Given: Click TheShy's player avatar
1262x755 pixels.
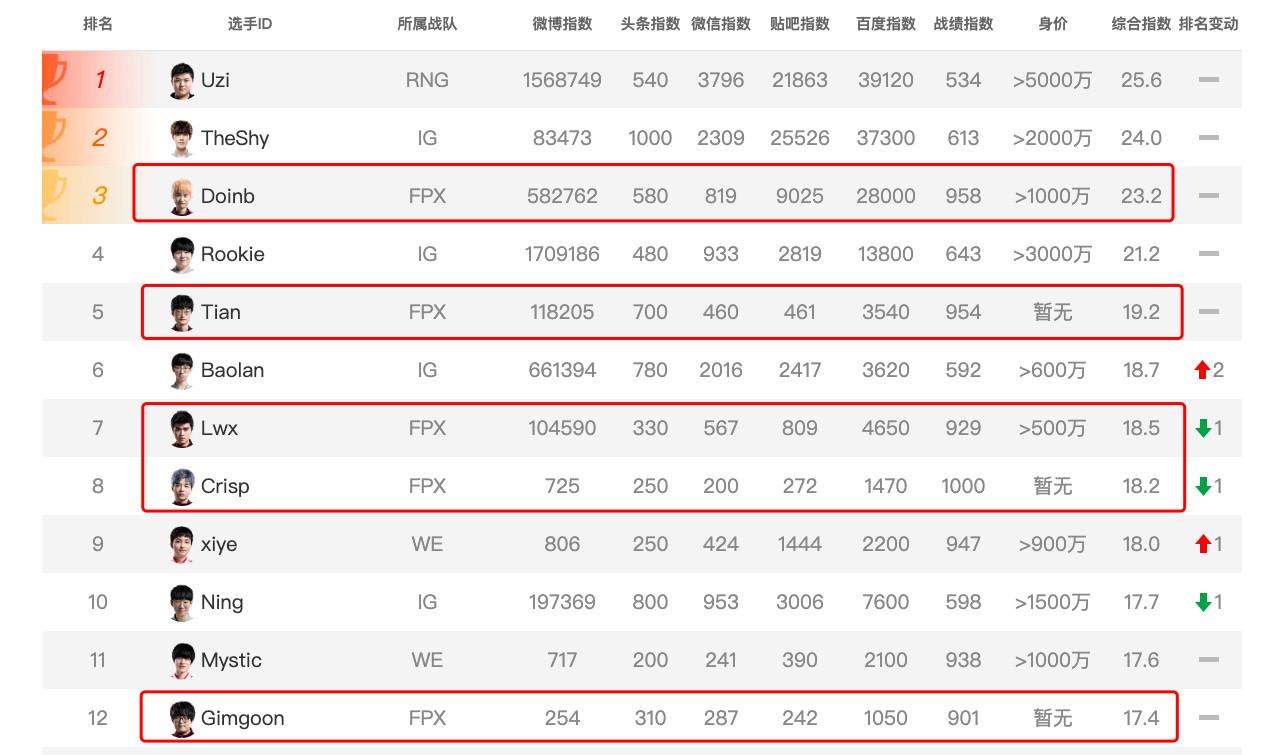Looking at the screenshot, I should (x=182, y=138).
